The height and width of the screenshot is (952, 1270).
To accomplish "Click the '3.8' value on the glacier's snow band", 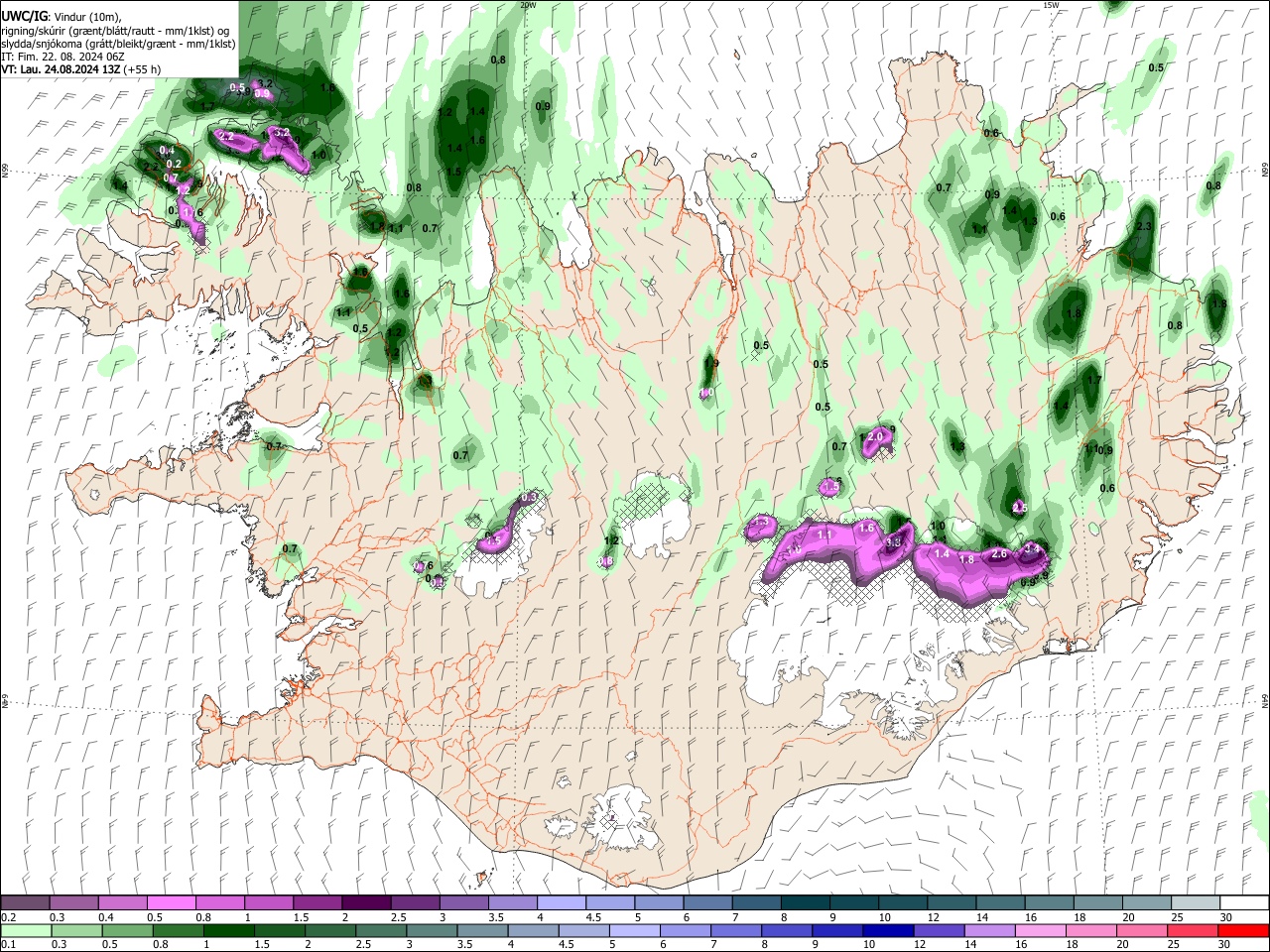I will pos(893,542).
